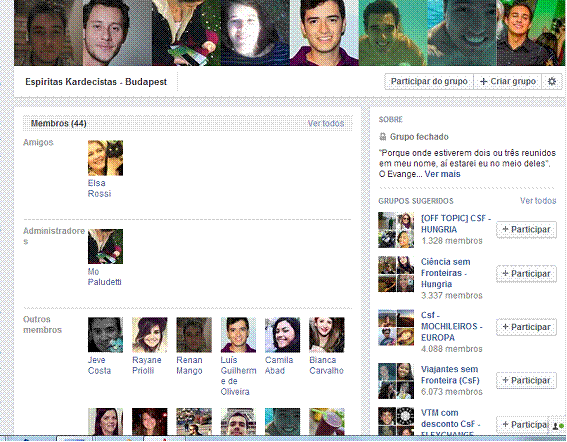Open [OFF TOPIC] CSF - HUNGRIA group link
Screen dimensions: 567x442
pos(456,224)
